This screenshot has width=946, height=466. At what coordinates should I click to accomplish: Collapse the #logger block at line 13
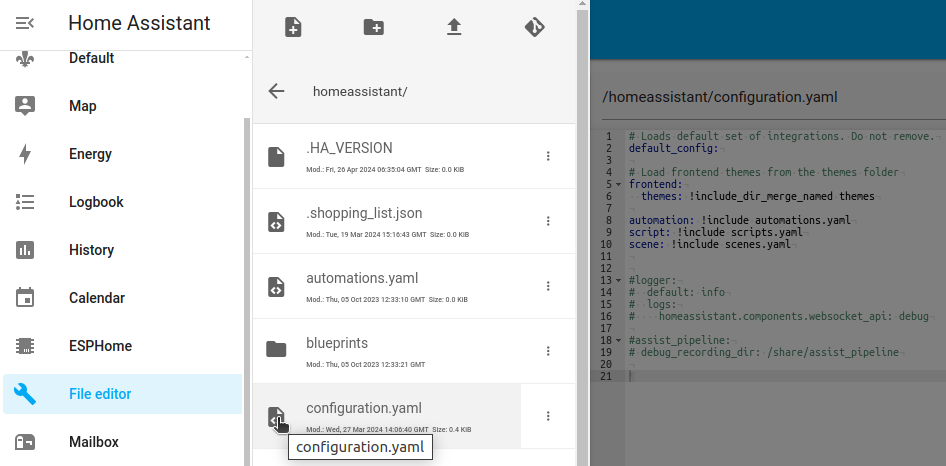[619, 281]
